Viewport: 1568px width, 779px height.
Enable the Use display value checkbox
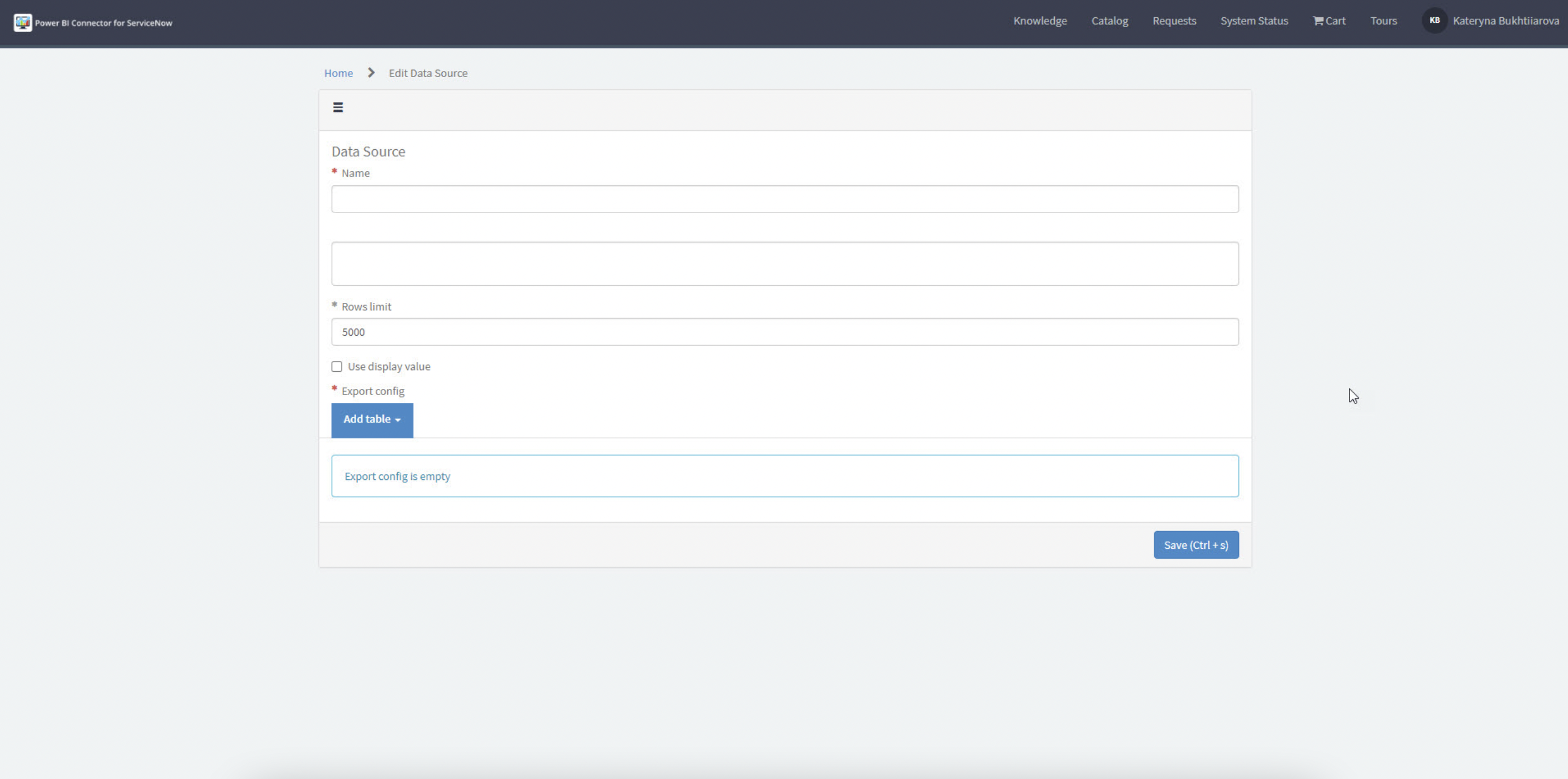pyautogui.click(x=337, y=366)
